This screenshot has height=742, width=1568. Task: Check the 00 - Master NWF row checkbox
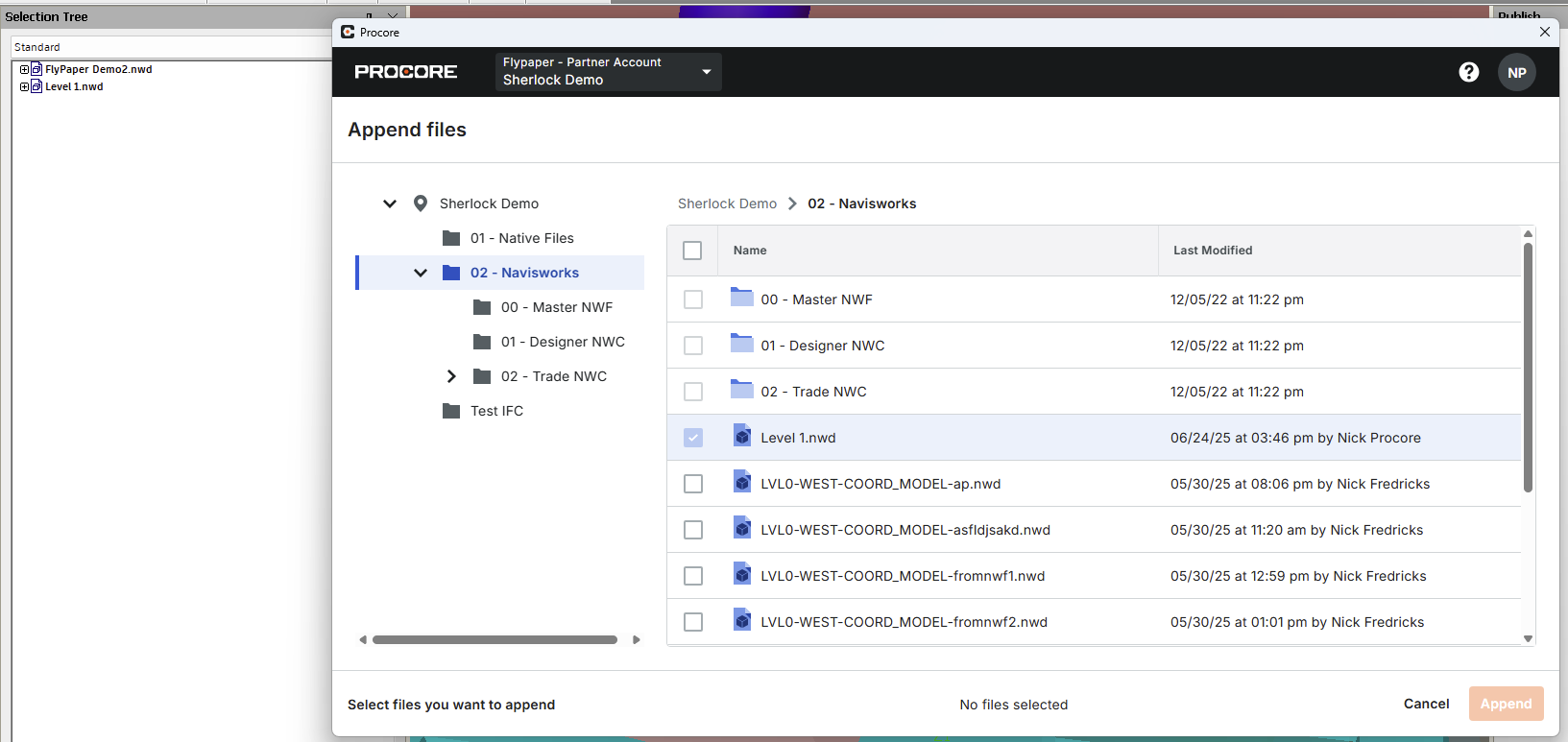click(x=693, y=299)
